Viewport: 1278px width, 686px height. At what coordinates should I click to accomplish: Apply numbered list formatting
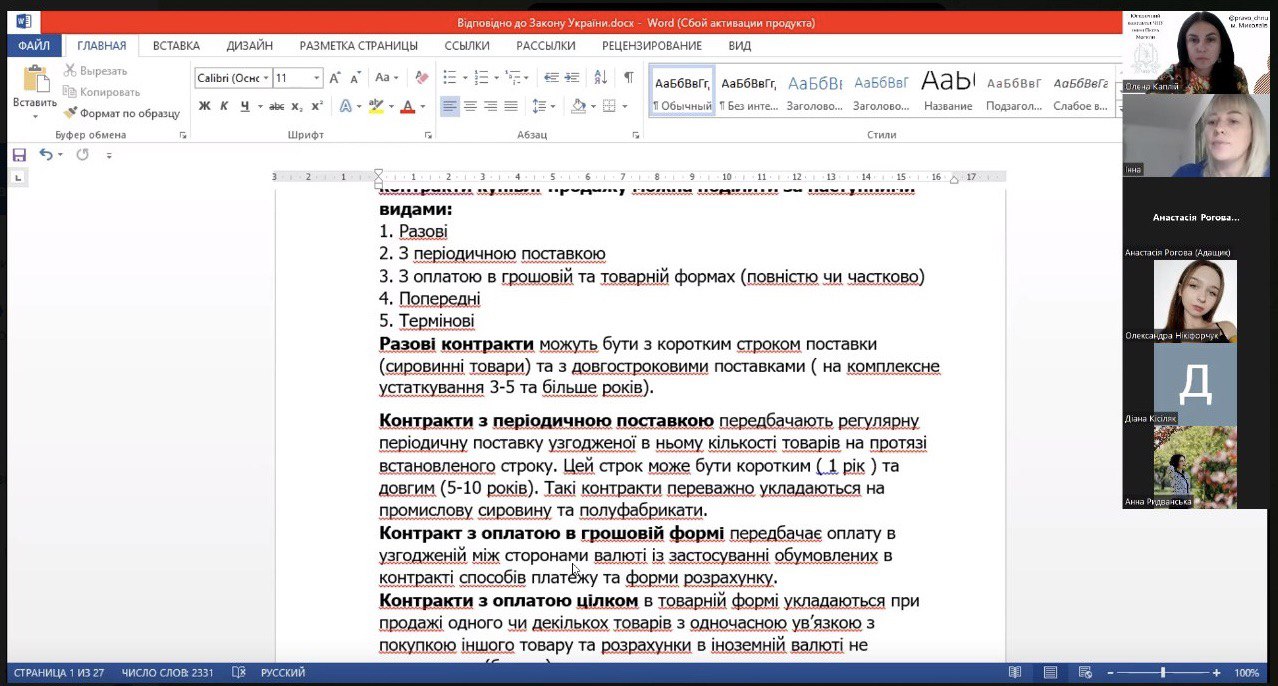click(x=482, y=77)
